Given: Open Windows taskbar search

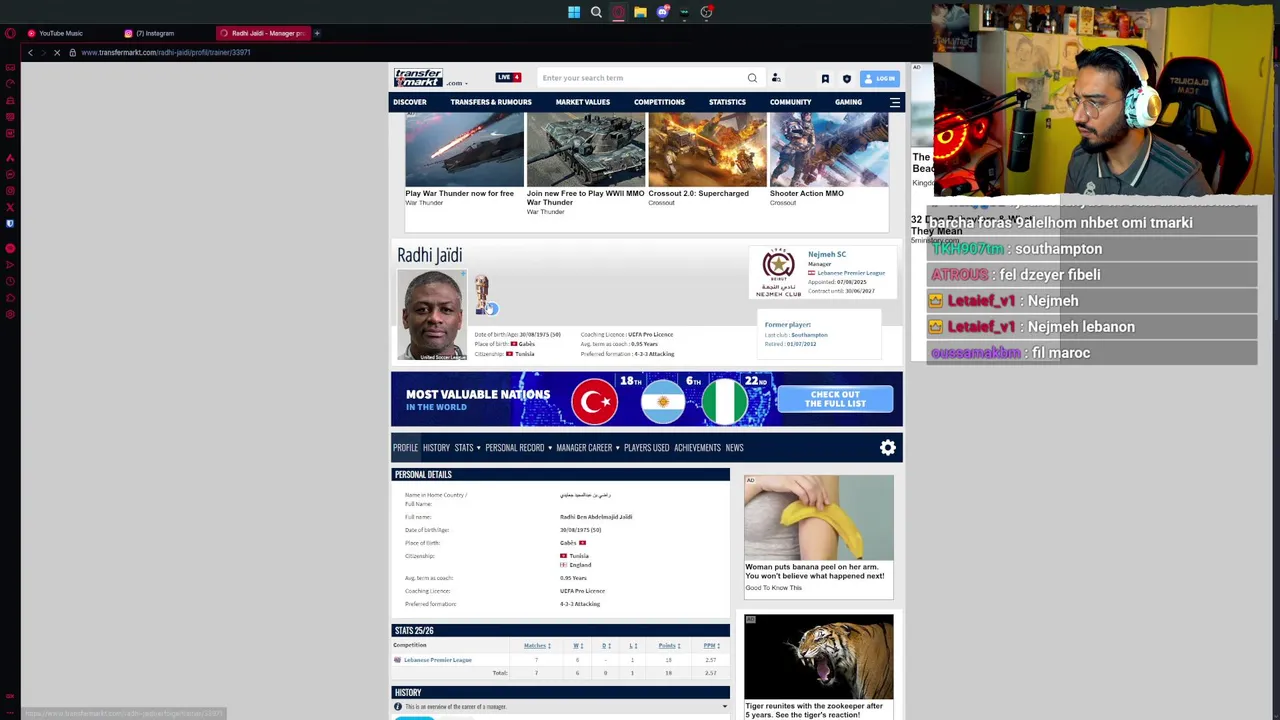Looking at the screenshot, I should click(596, 12).
